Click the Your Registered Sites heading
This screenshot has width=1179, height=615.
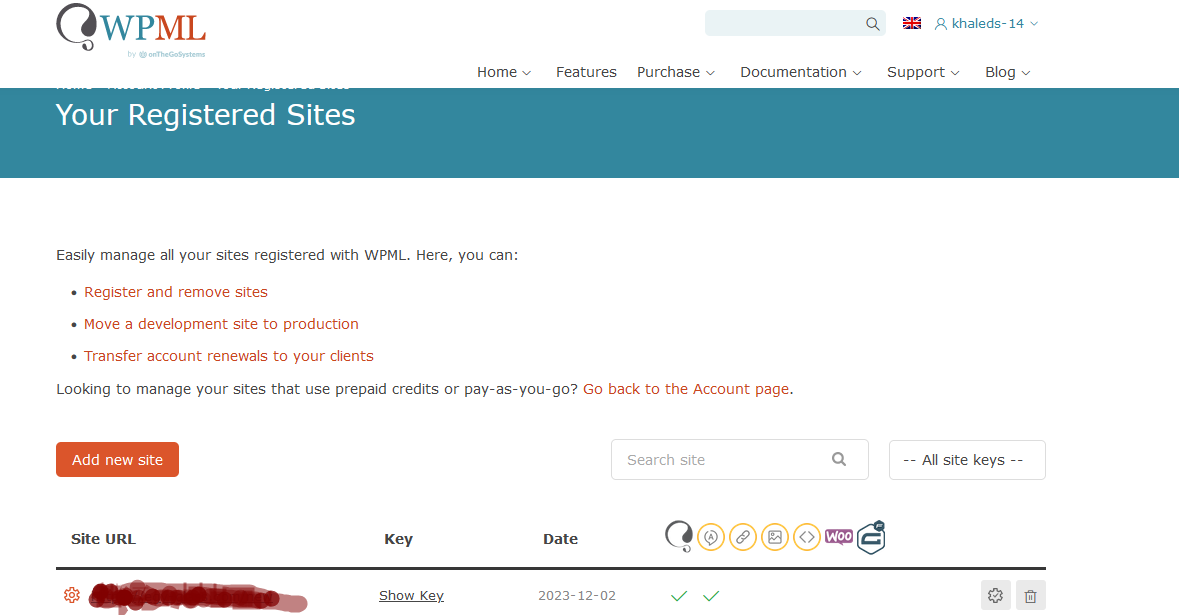pos(205,115)
